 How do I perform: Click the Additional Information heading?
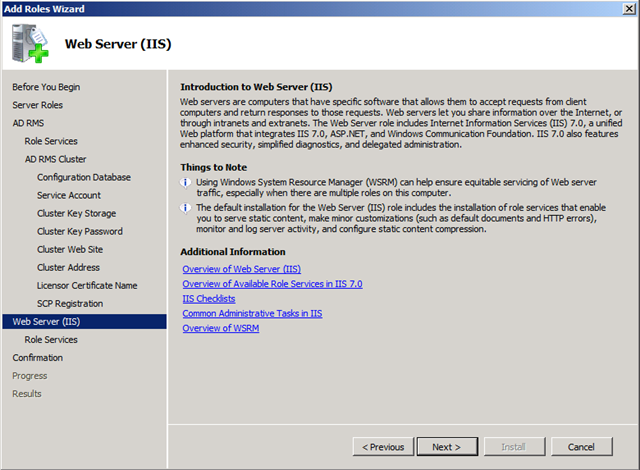(x=233, y=252)
